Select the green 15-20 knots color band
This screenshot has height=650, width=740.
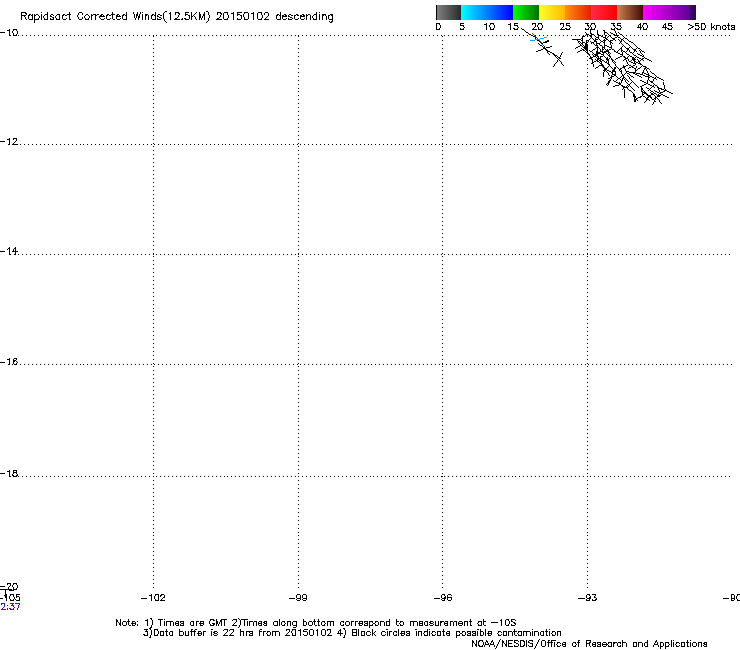coord(526,12)
